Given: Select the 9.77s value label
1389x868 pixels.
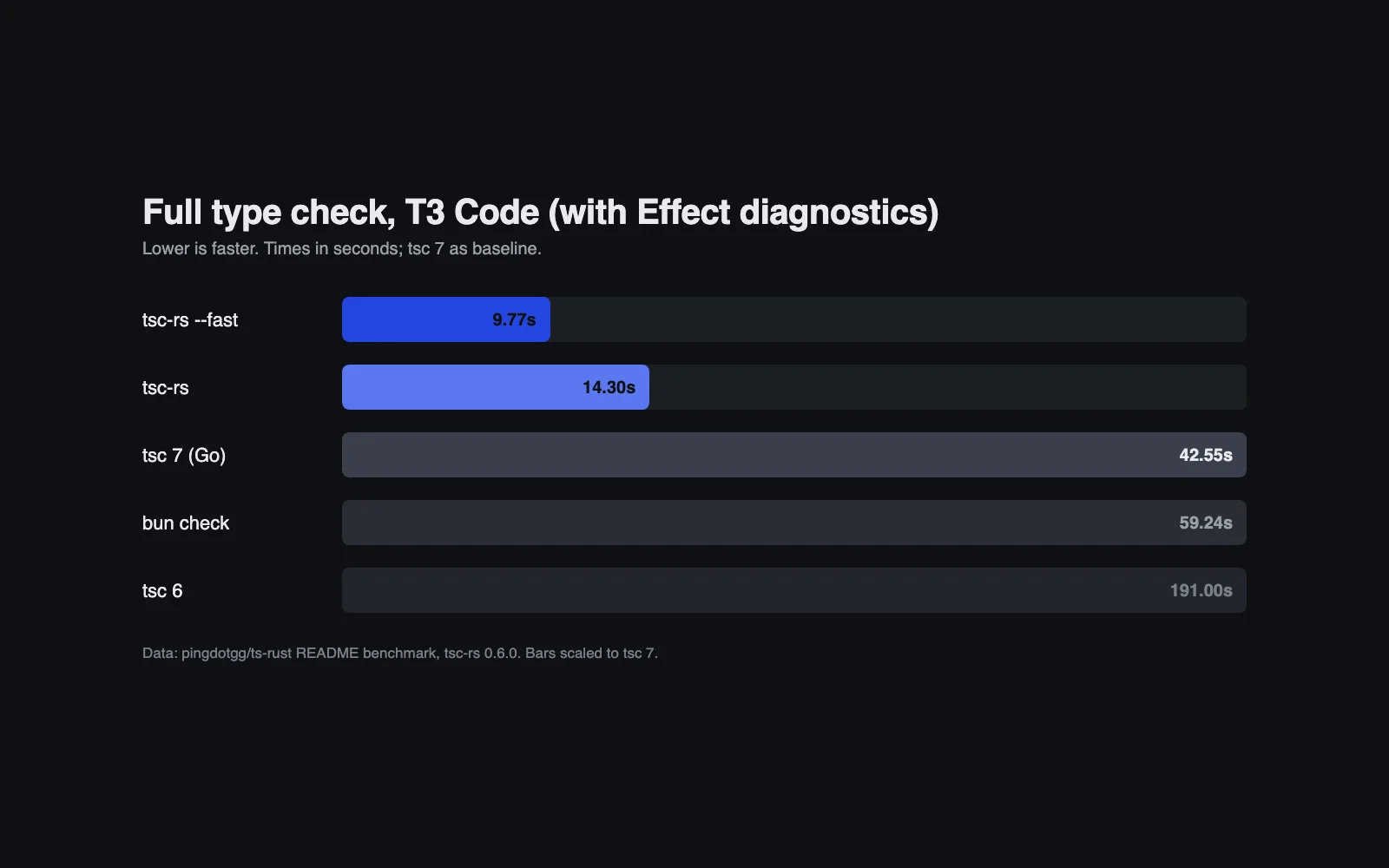Looking at the screenshot, I should point(514,319).
